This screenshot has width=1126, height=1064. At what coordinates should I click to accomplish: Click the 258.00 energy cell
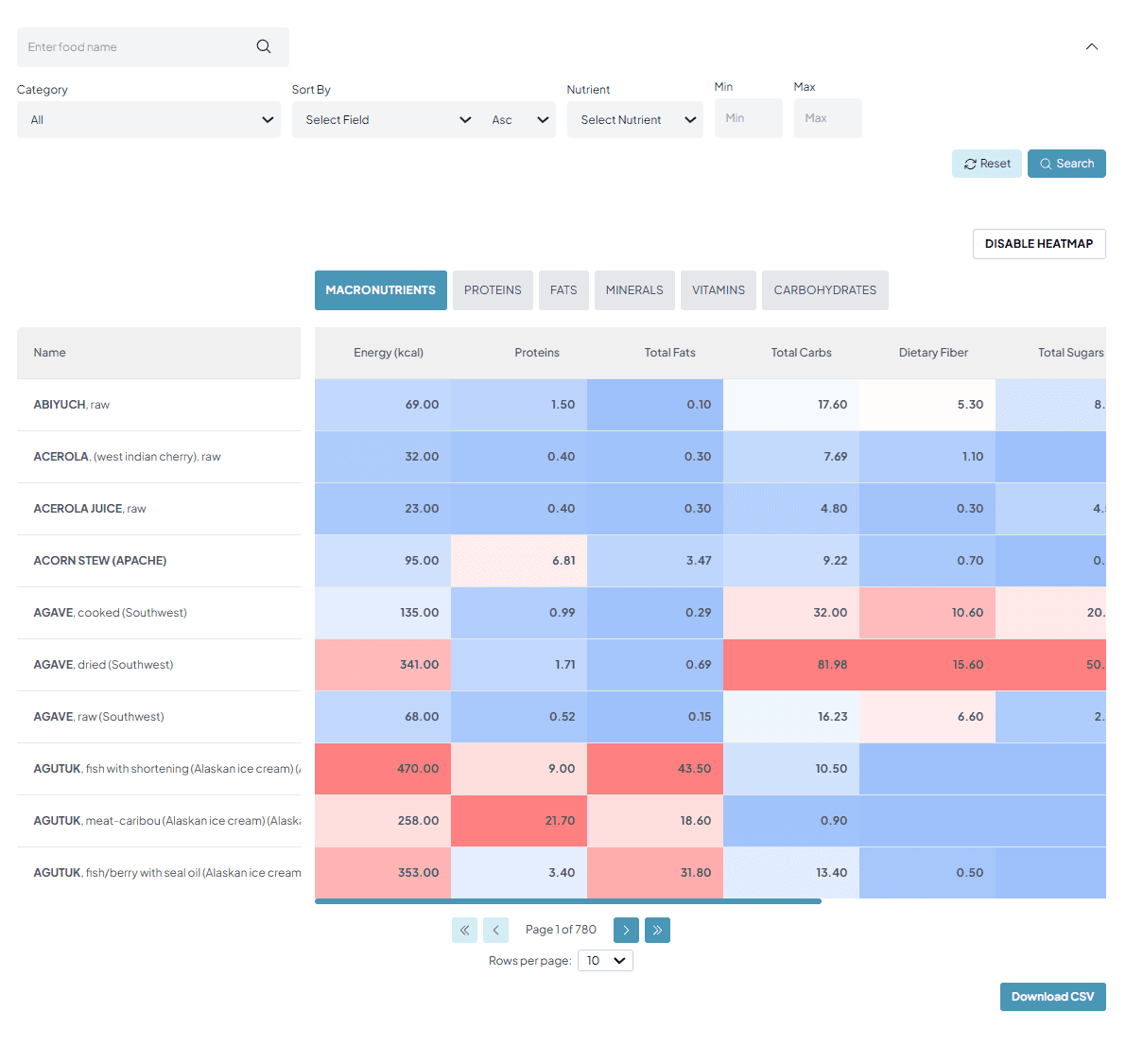[383, 821]
